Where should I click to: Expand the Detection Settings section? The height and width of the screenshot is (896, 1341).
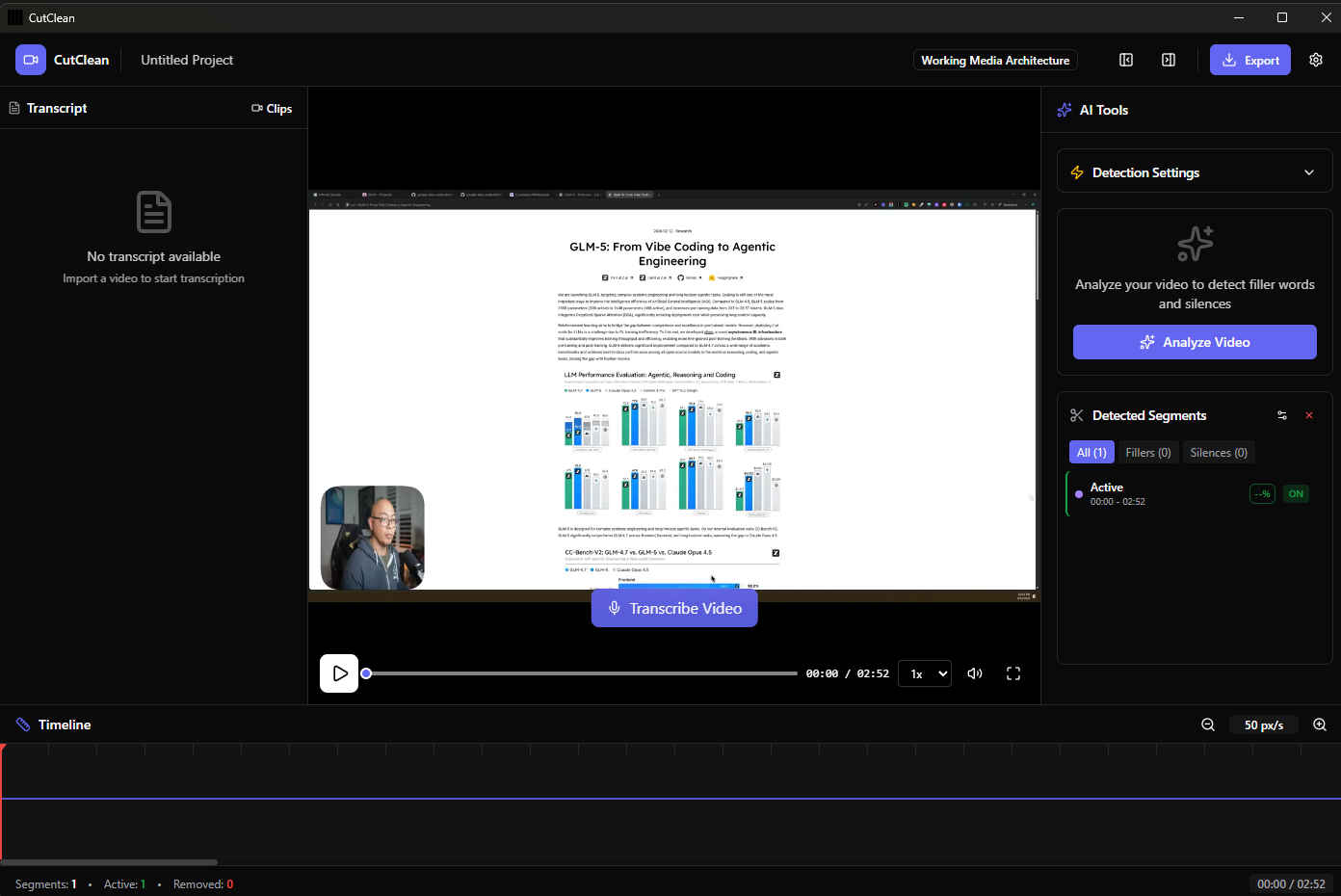click(1309, 172)
